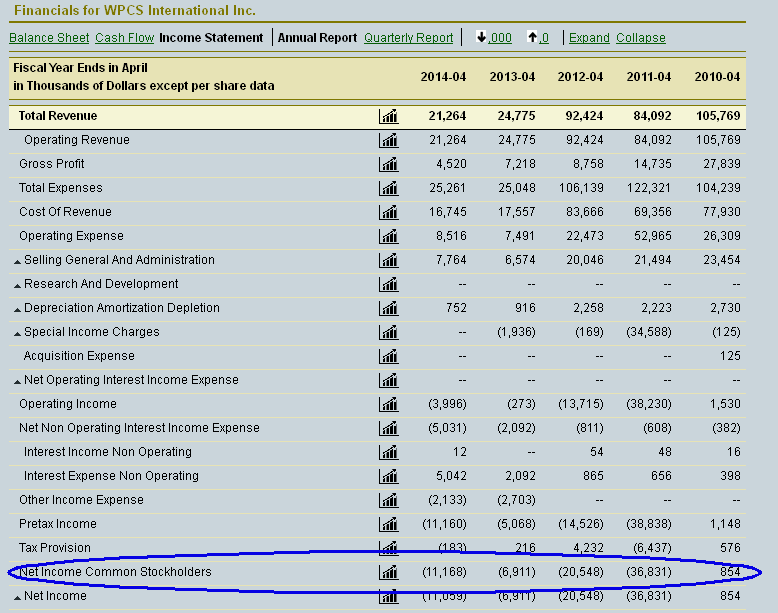The width and height of the screenshot is (778, 613).
Task: Open chart icon for Cost Of Revenue
Action: [389, 212]
